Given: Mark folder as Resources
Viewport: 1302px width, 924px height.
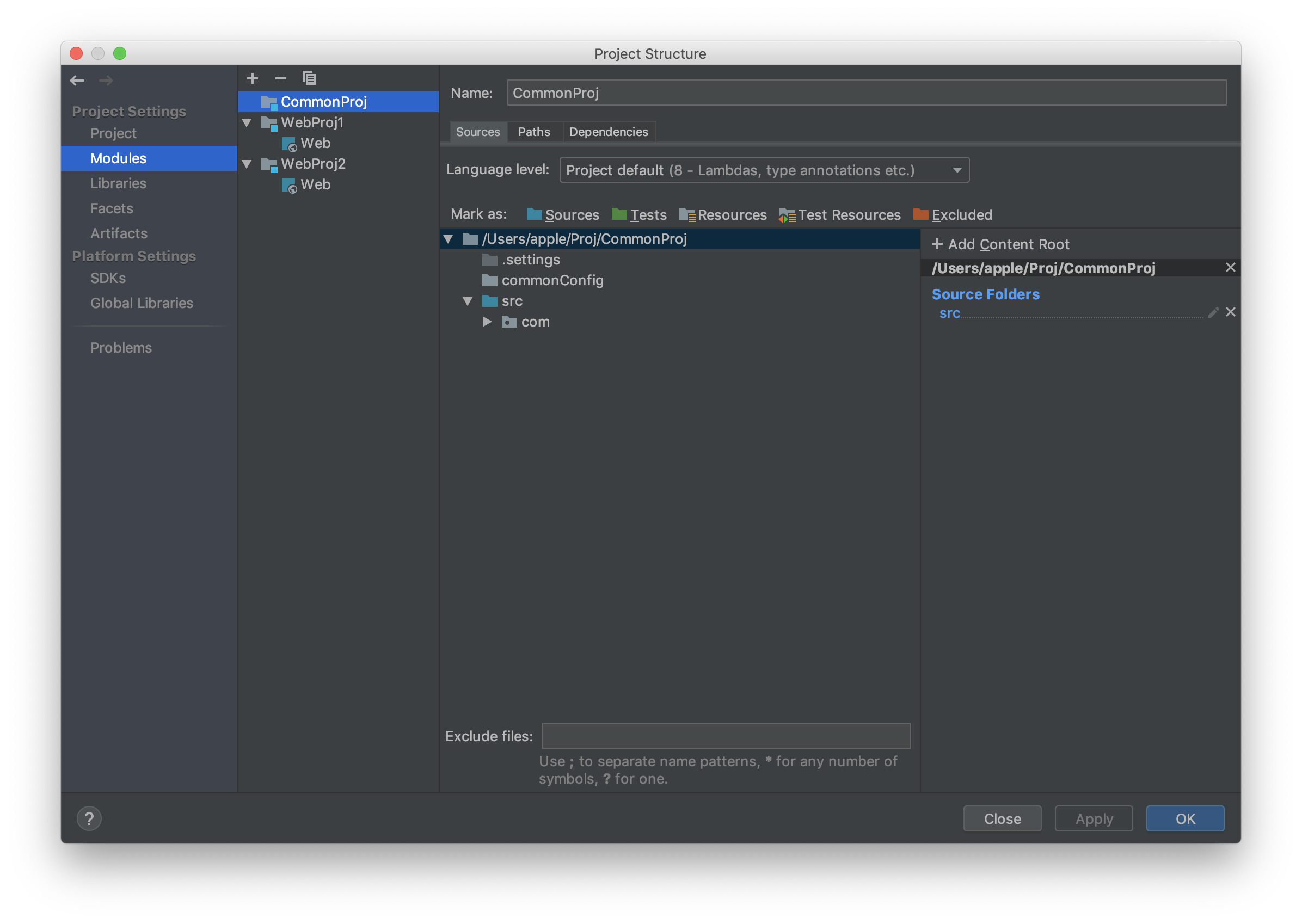Looking at the screenshot, I should [x=723, y=214].
